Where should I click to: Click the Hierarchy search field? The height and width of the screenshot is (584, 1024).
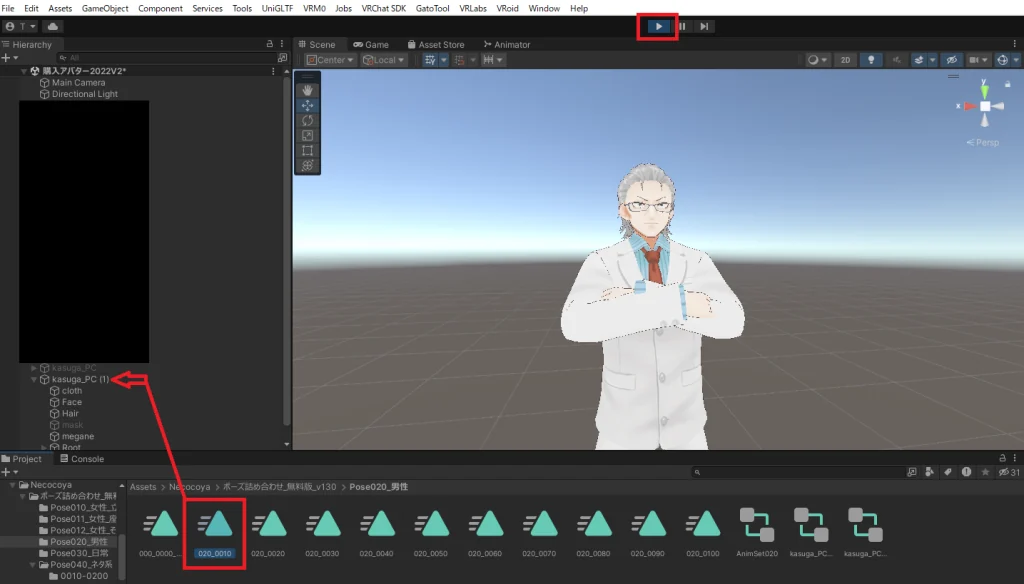pyautogui.click(x=166, y=57)
